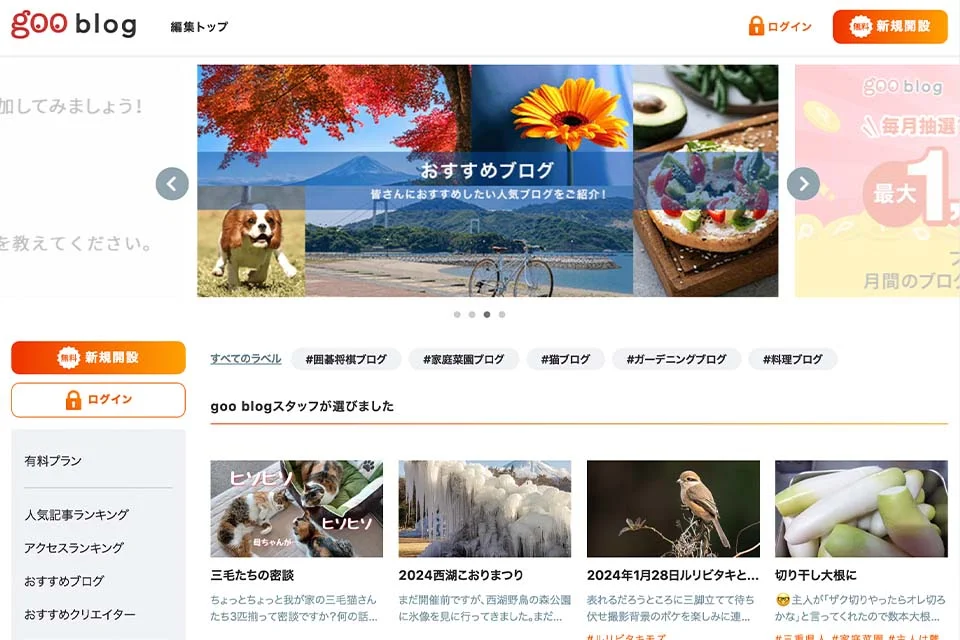
Task: Click the おすすめブログ banner image
Action: tap(487, 181)
